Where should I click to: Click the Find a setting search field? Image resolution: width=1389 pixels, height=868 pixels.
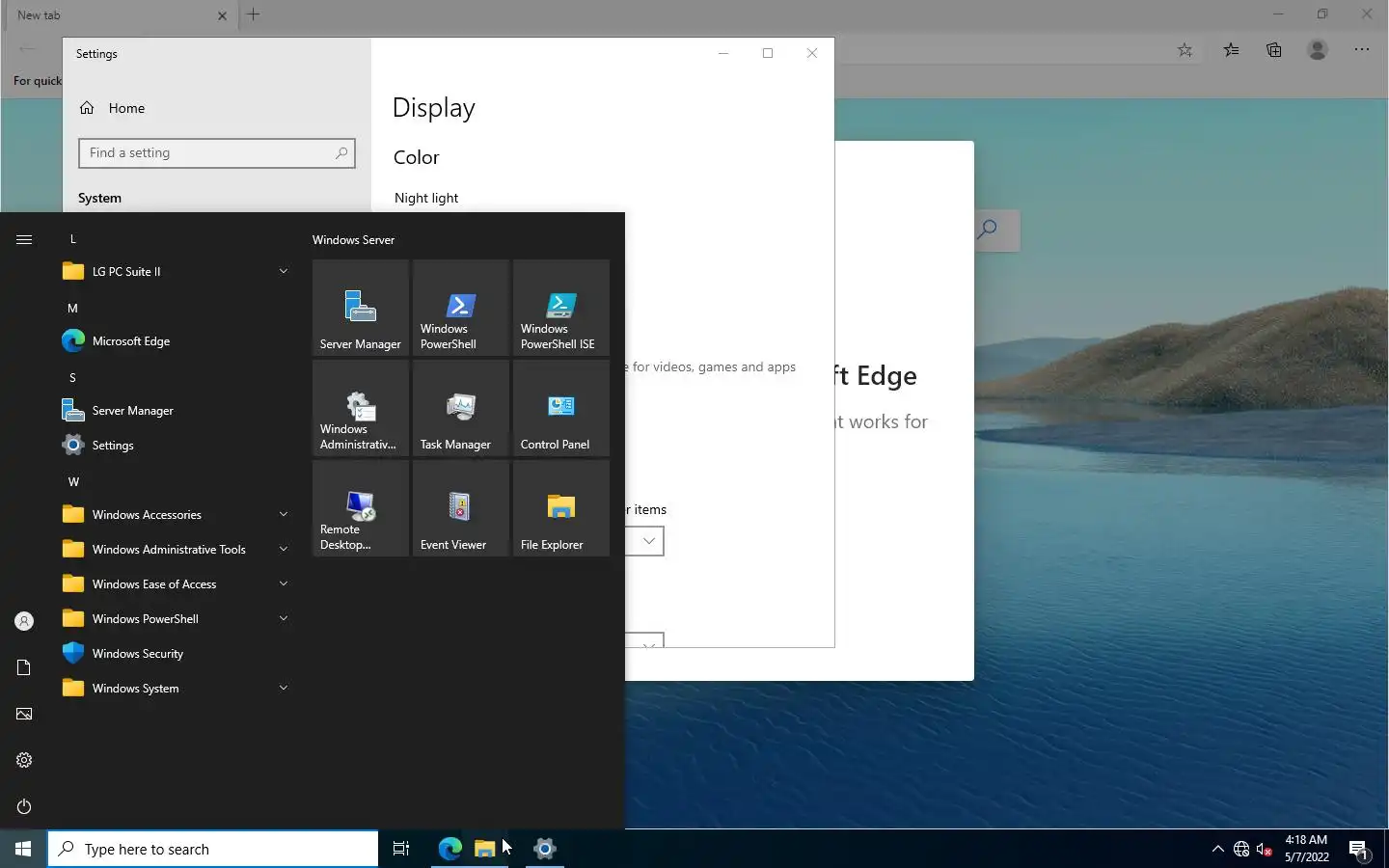(217, 153)
